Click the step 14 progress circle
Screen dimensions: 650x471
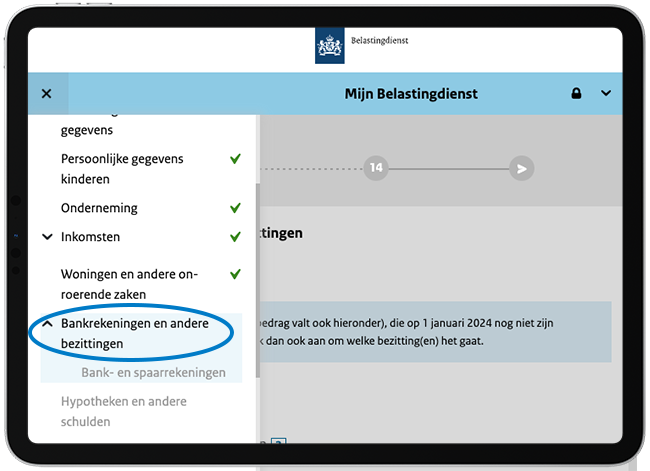376,168
